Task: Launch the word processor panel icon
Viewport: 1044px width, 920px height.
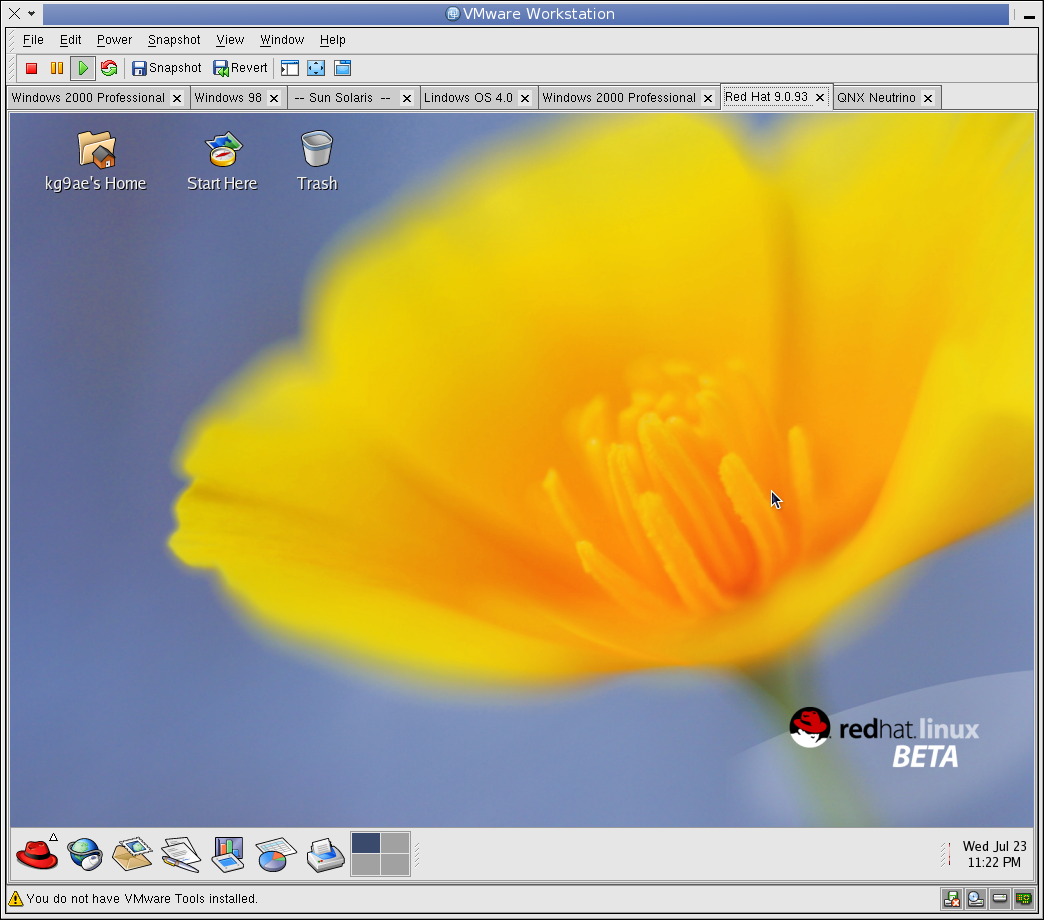Action: [x=181, y=854]
